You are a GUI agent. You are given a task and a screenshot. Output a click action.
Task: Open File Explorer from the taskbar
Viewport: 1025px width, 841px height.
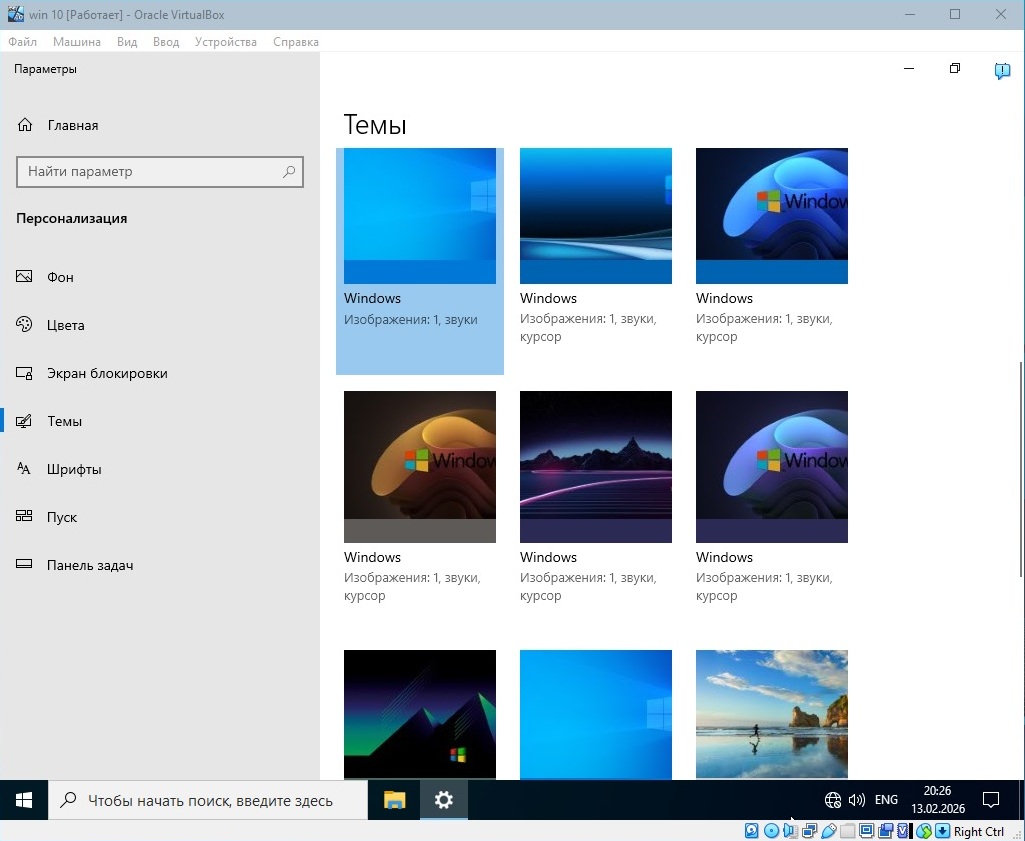[x=395, y=800]
